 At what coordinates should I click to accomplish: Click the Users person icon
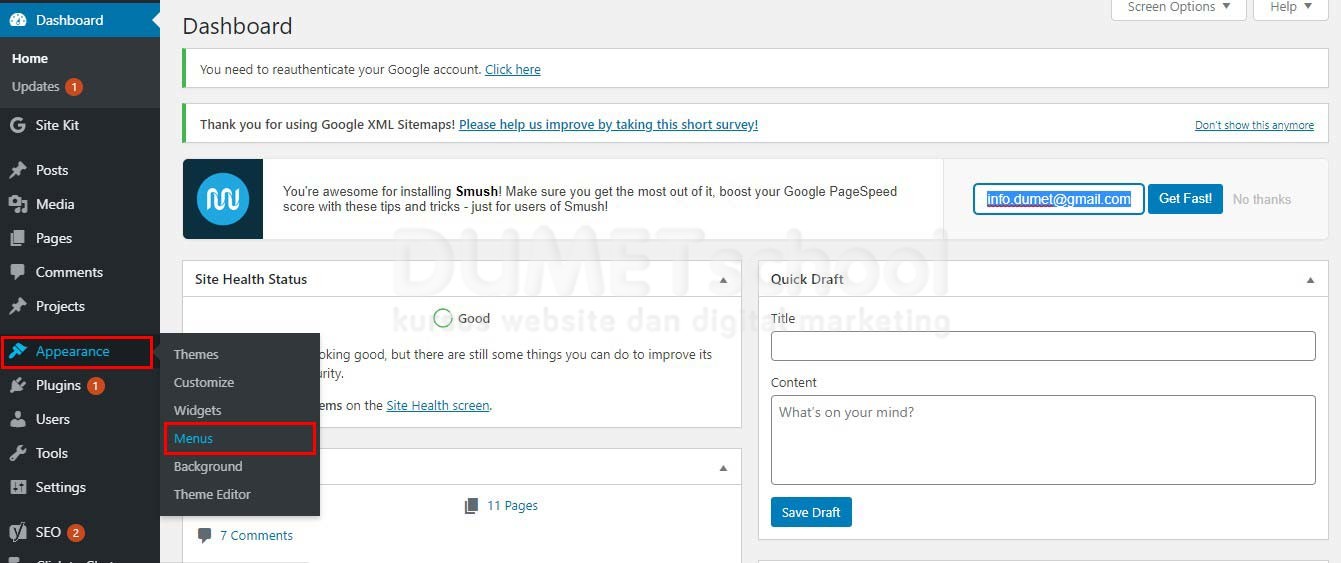click(x=18, y=419)
